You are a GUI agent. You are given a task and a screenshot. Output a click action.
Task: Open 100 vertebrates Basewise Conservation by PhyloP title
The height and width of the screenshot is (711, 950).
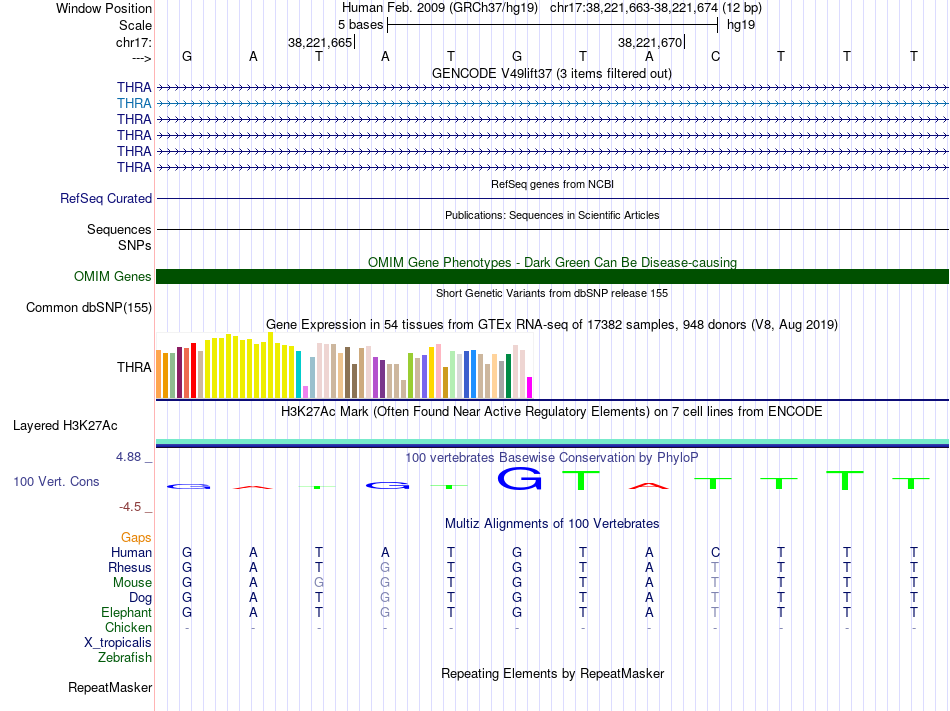coord(551,457)
